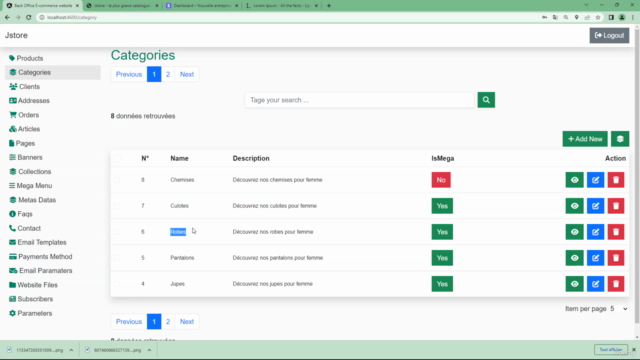Open Payments Method in the sidebar
This screenshot has width=640, height=360.
tap(41, 257)
